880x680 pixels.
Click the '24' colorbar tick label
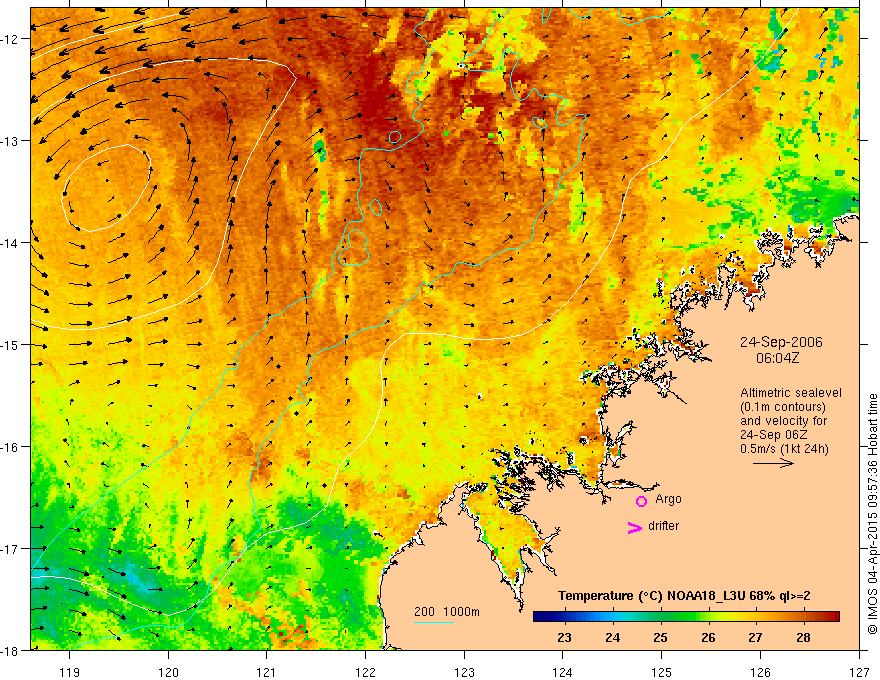(x=612, y=637)
